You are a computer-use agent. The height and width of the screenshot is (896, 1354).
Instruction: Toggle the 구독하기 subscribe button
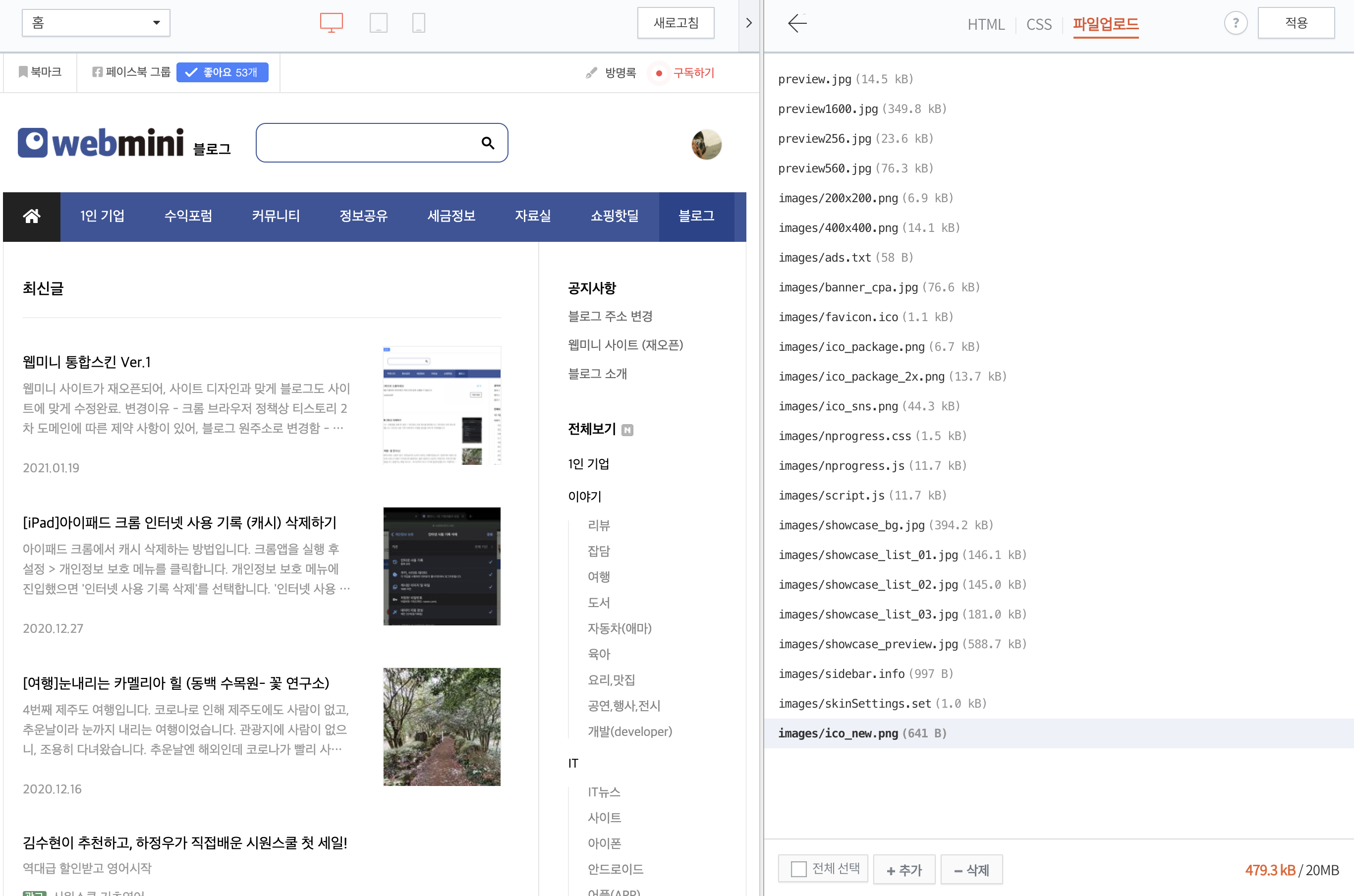[x=685, y=73]
